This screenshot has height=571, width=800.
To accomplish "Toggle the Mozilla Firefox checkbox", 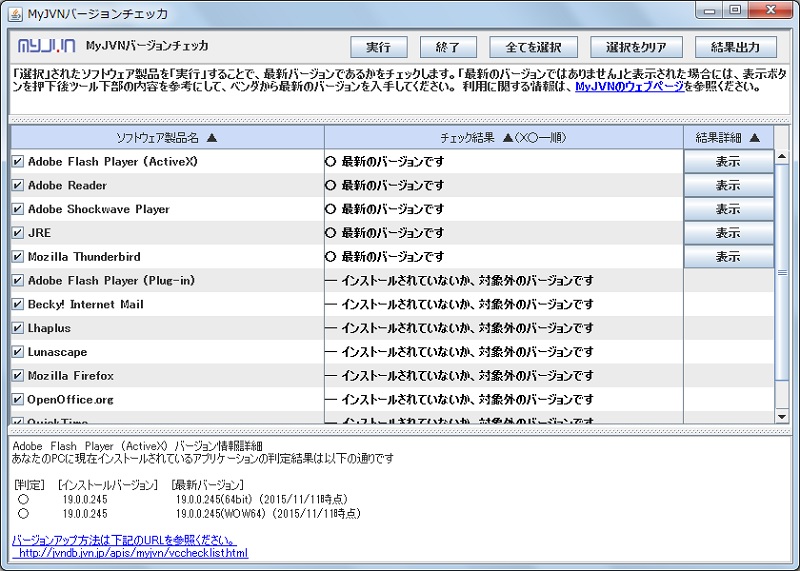I will [x=18, y=376].
